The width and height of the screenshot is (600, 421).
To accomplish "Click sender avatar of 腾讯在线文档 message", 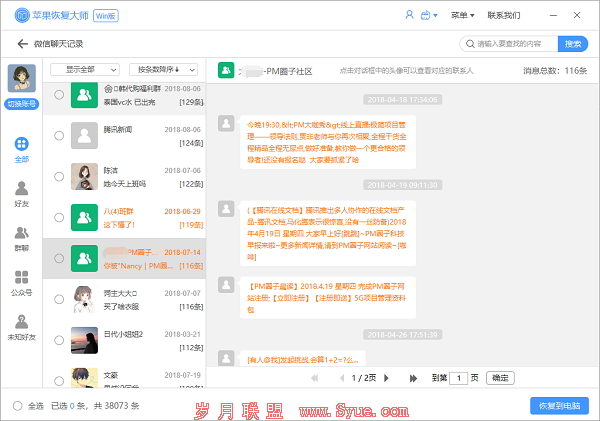I will click(x=226, y=209).
